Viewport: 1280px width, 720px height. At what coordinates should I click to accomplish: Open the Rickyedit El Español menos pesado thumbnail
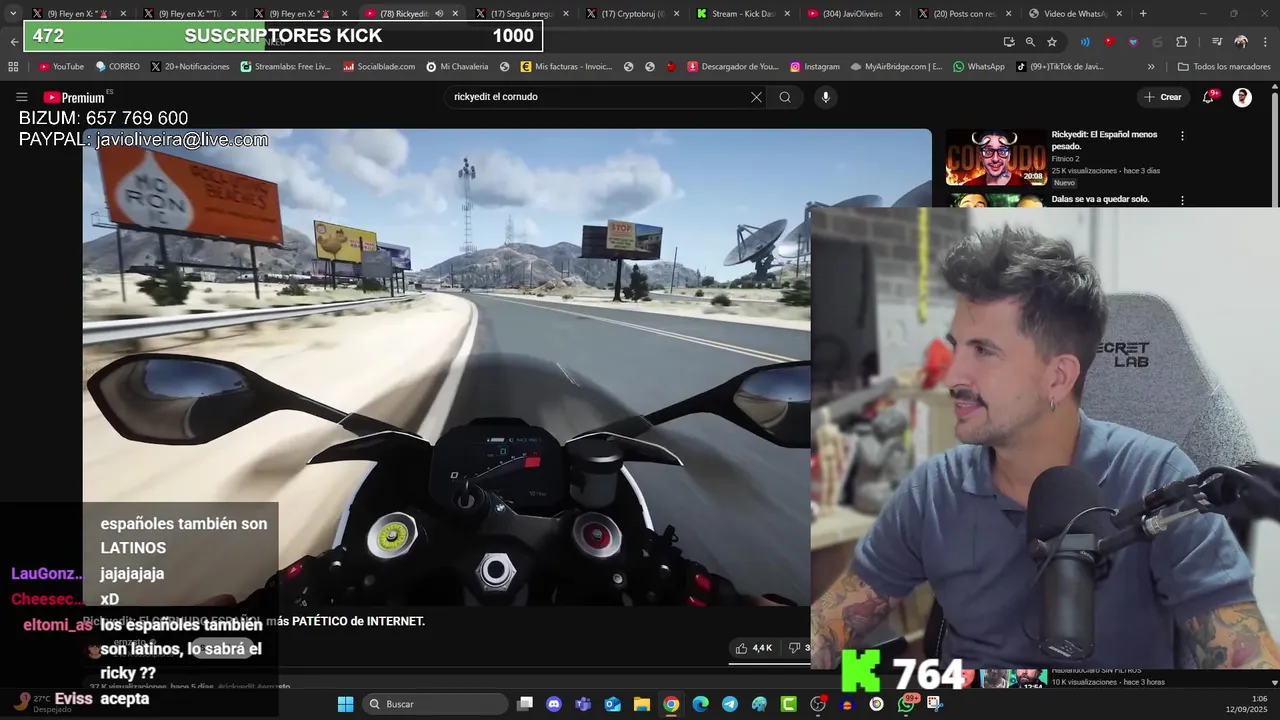(996, 157)
